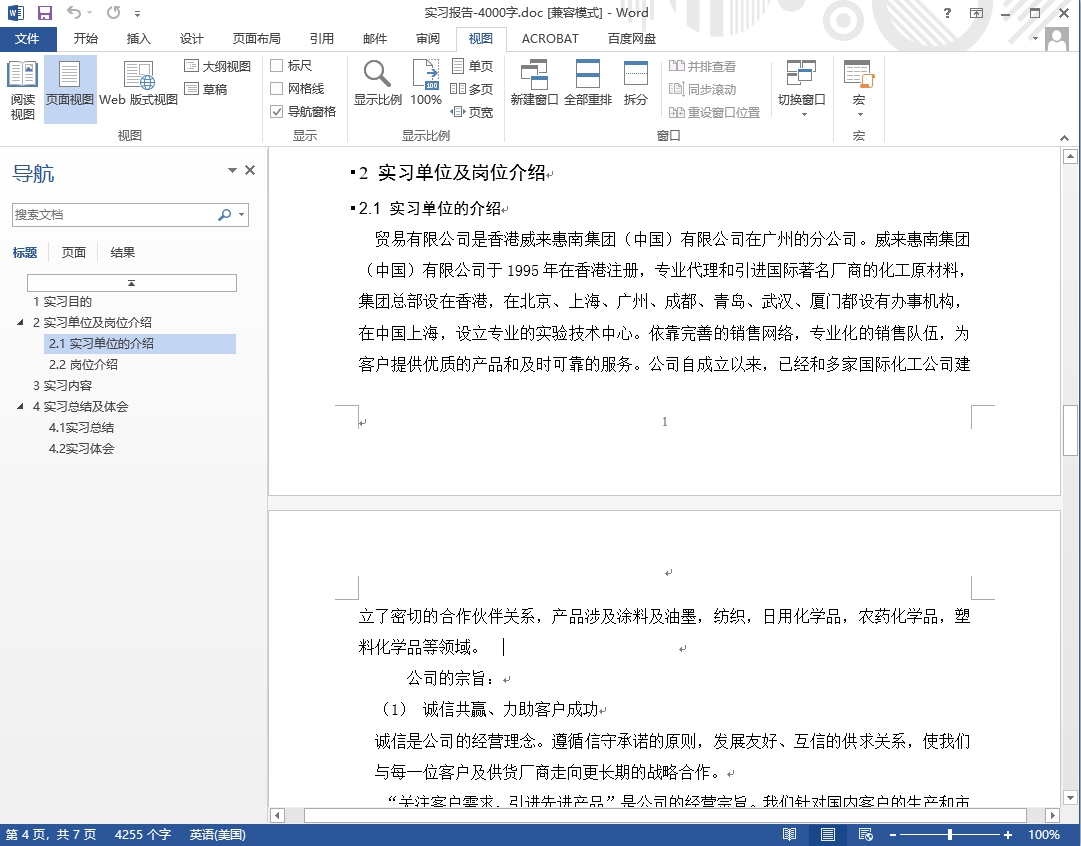The width and height of the screenshot is (1081, 846).
Task: Expand the search options dropdown in navigation
Action: [242, 215]
